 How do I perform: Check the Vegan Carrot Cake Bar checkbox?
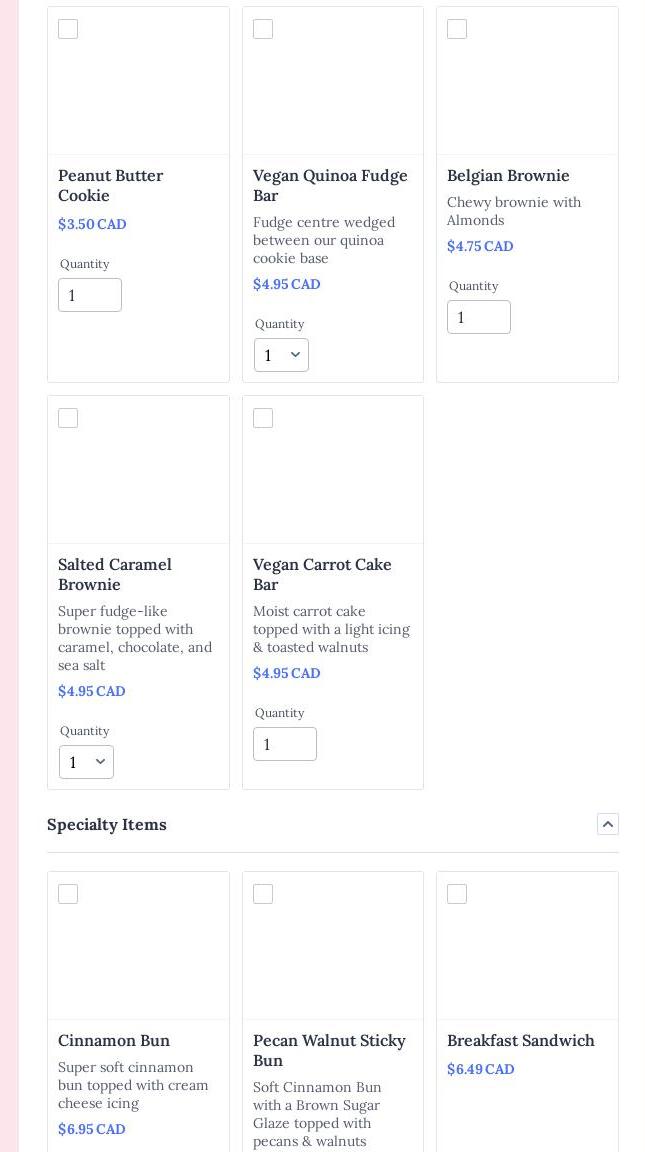click(x=263, y=418)
